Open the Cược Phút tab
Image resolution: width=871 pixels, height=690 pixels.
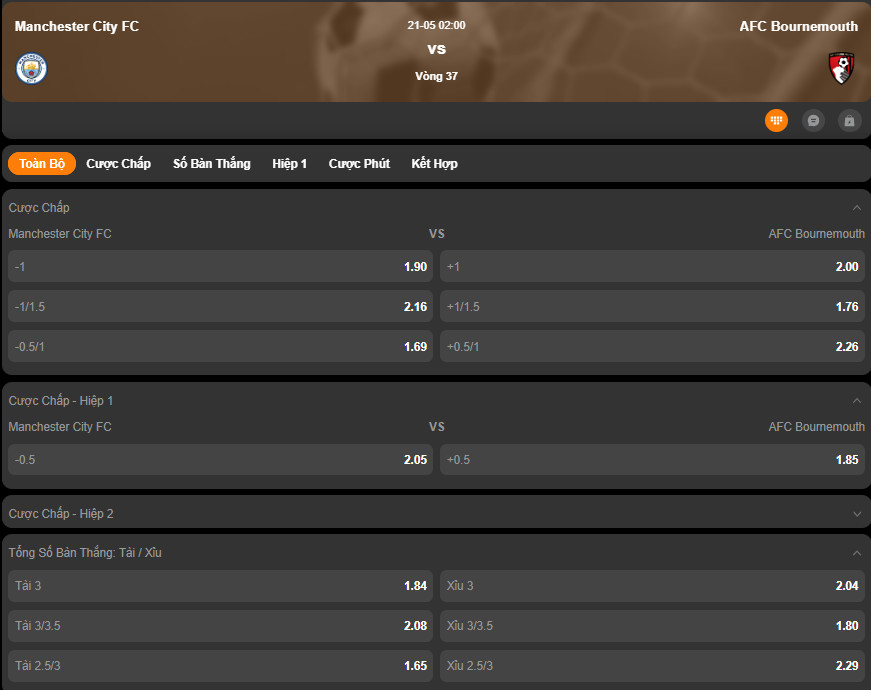[x=359, y=163]
